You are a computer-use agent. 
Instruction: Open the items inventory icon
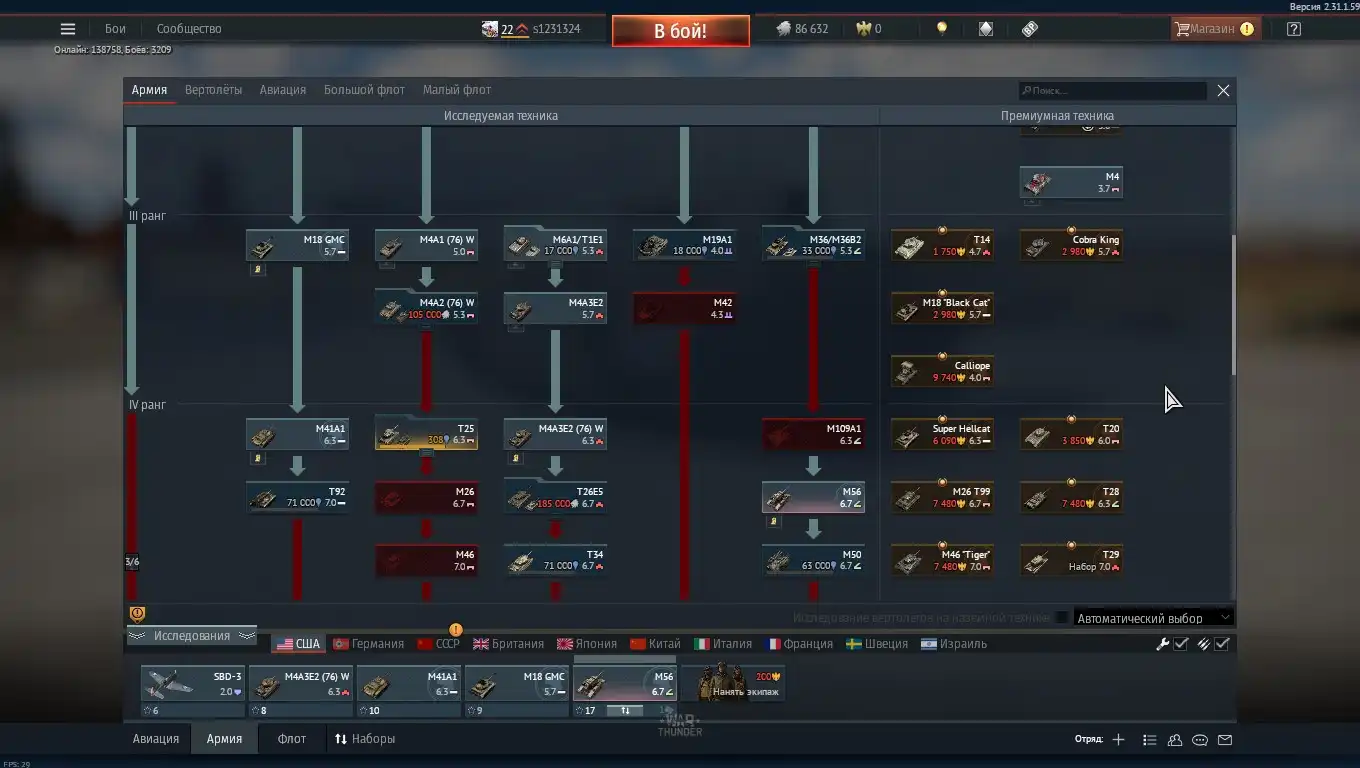[x=1030, y=29]
